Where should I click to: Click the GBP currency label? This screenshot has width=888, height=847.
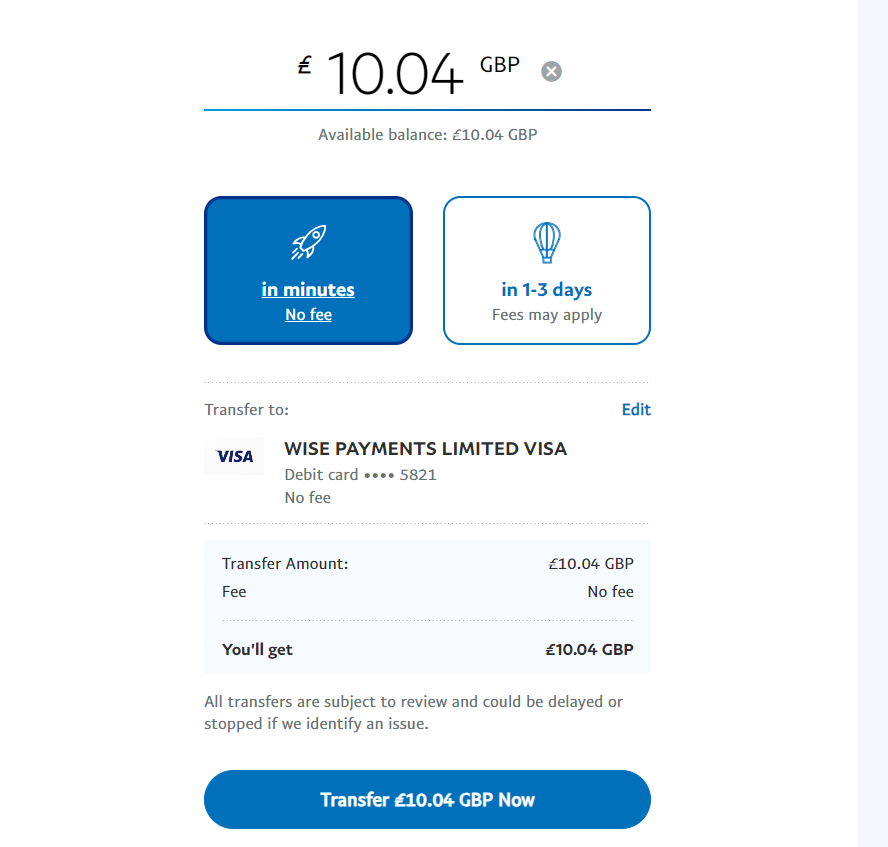tap(500, 65)
